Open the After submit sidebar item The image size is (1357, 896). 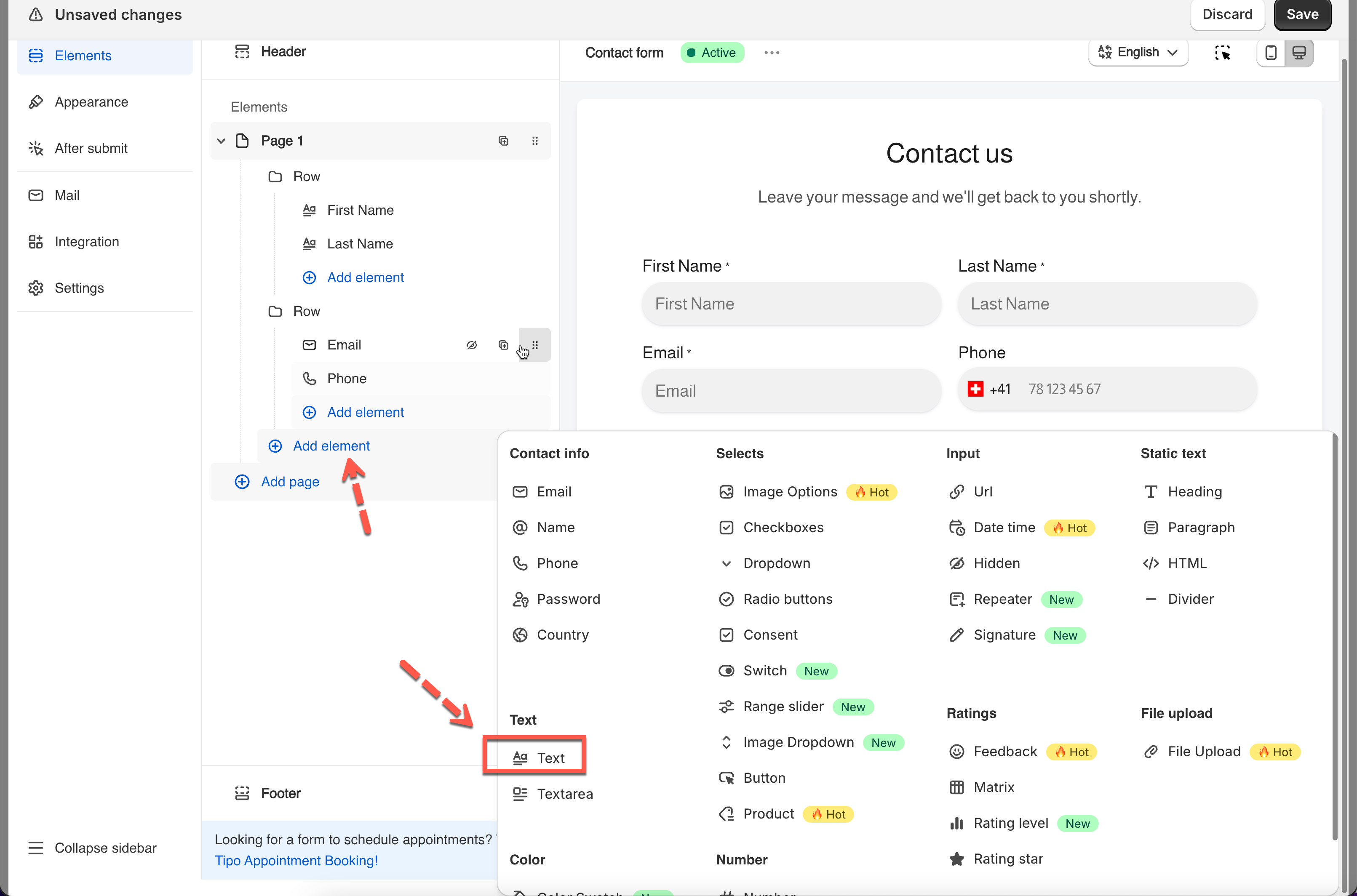coord(91,148)
